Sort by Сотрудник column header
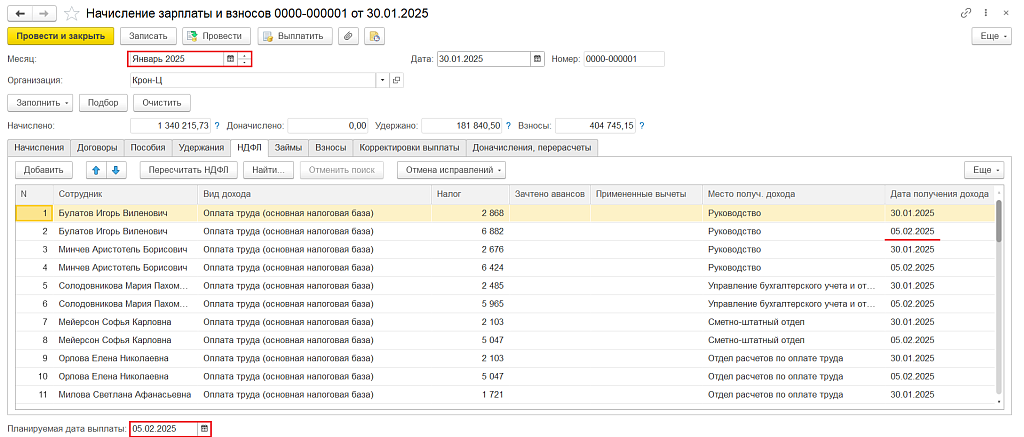 125,193
